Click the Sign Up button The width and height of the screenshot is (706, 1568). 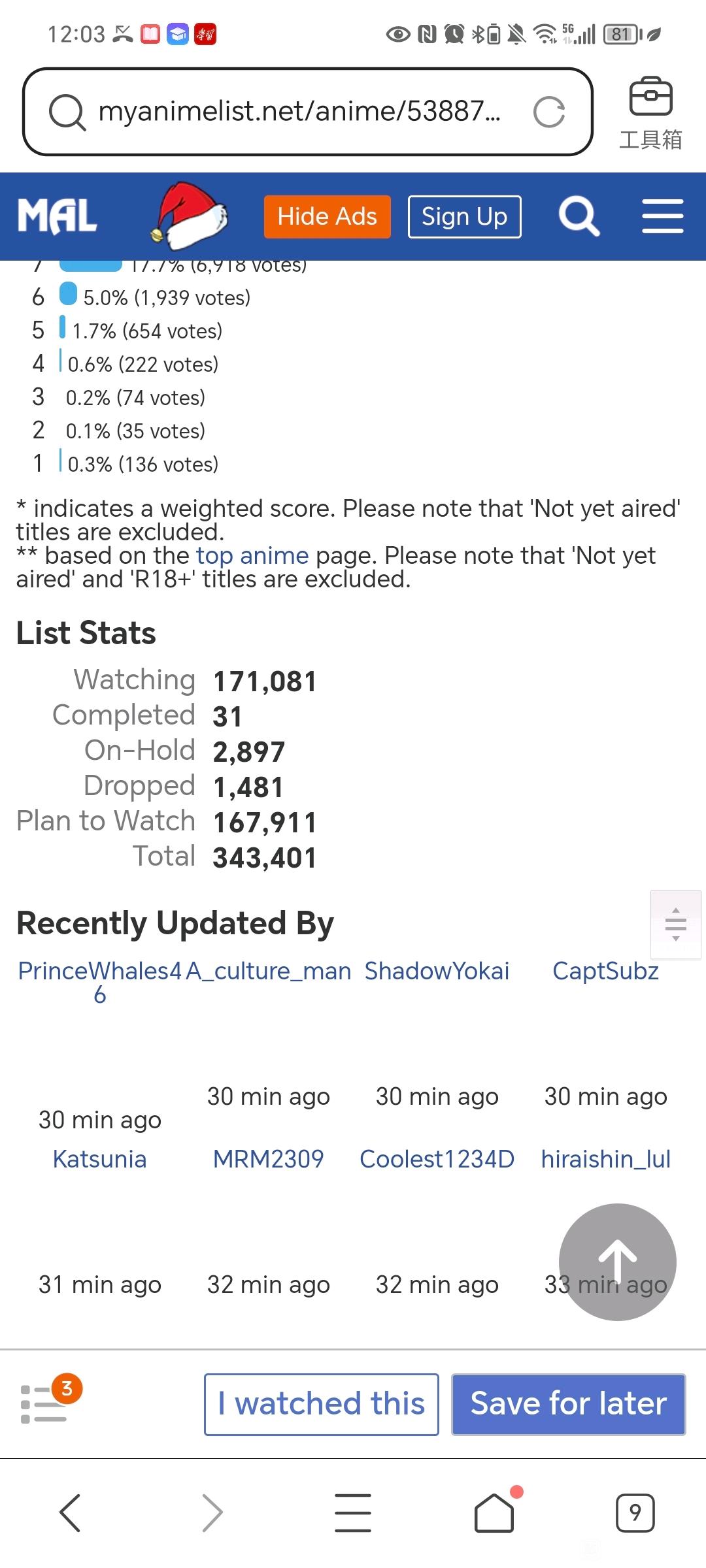[x=465, y=216]
